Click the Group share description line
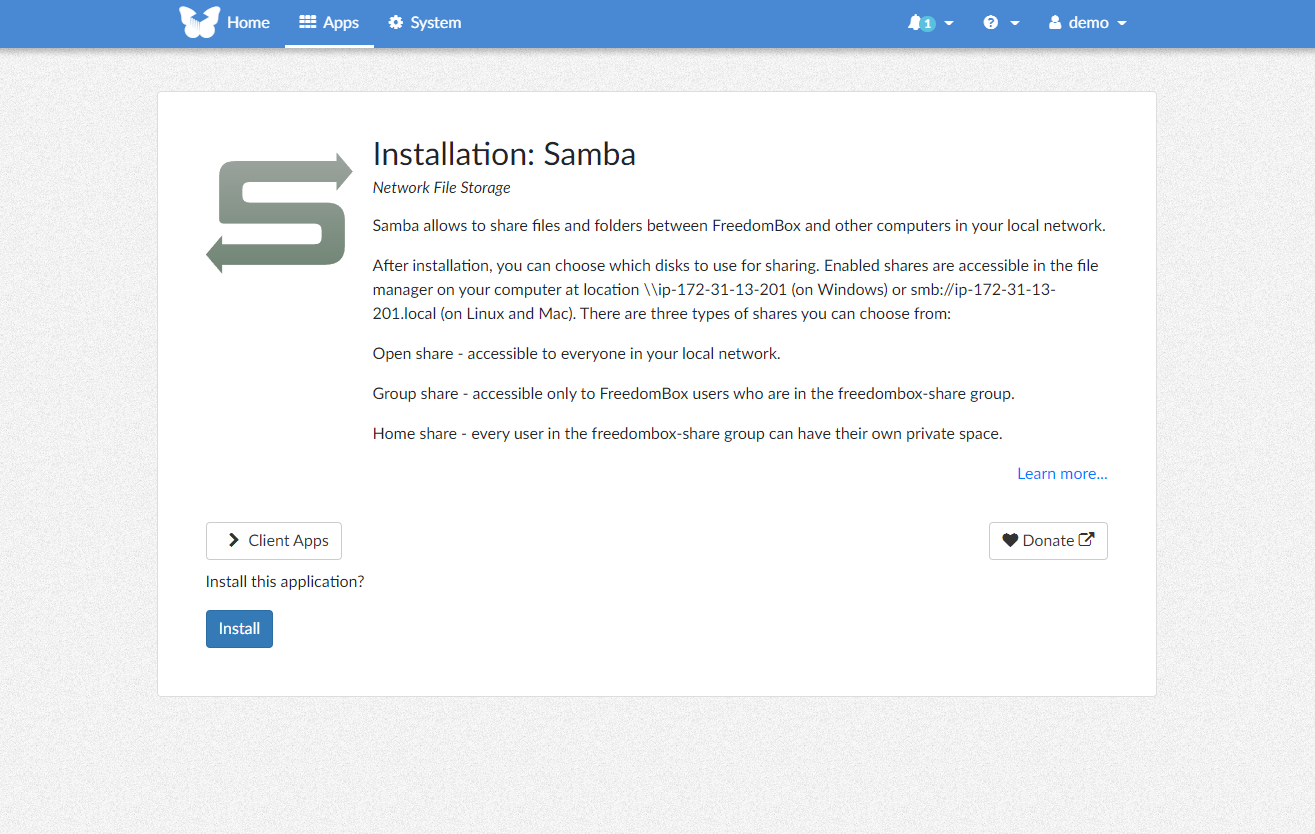Image resolution: width=1315 pixels, height=834 pixels. coord(693,394)
